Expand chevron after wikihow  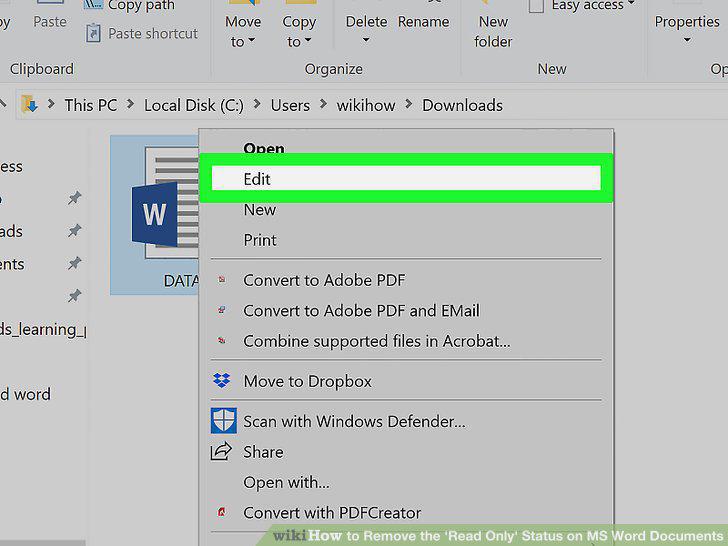pos(409,105)
